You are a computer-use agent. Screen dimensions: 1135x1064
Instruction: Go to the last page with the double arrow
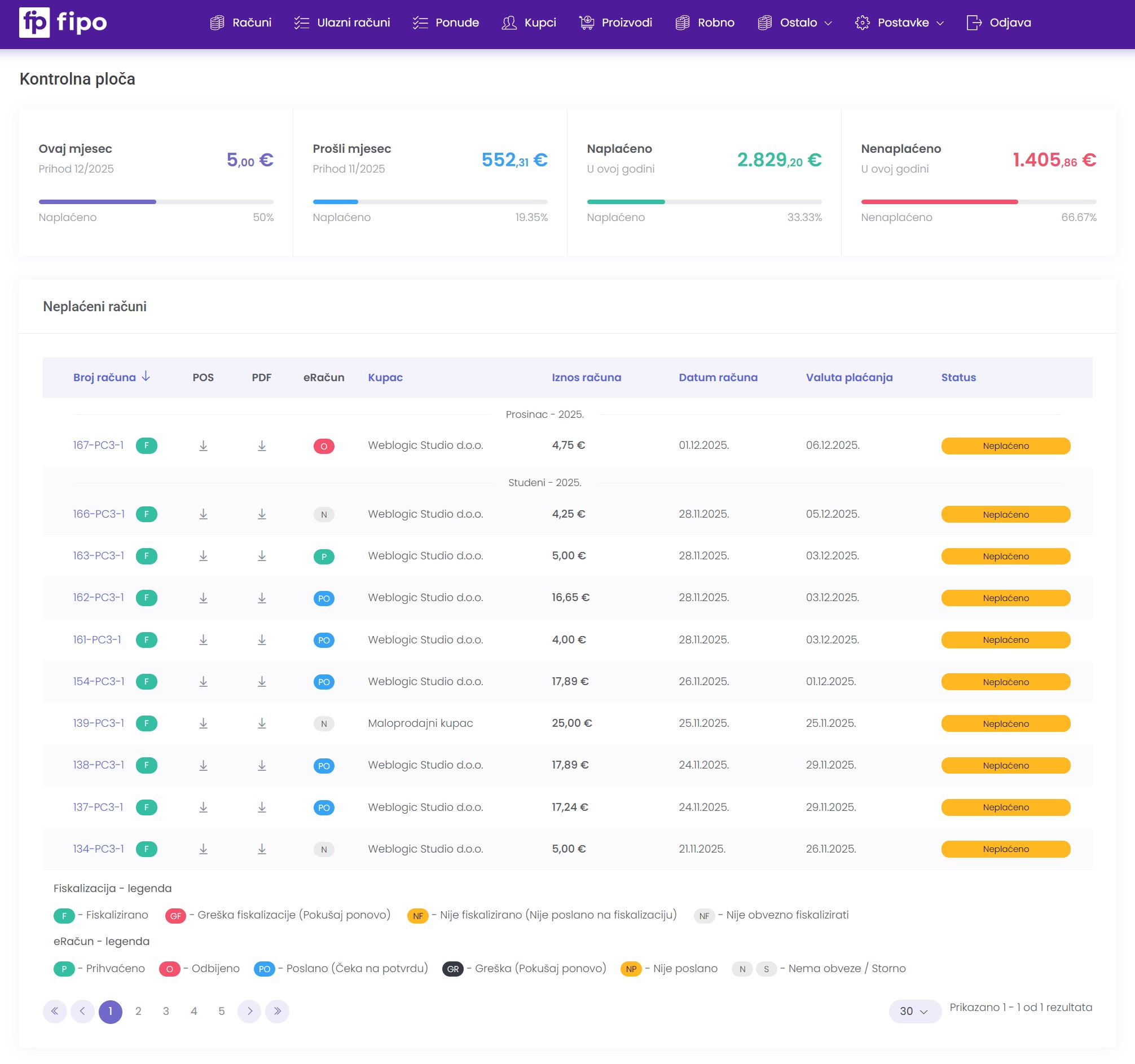(278, 1012)
